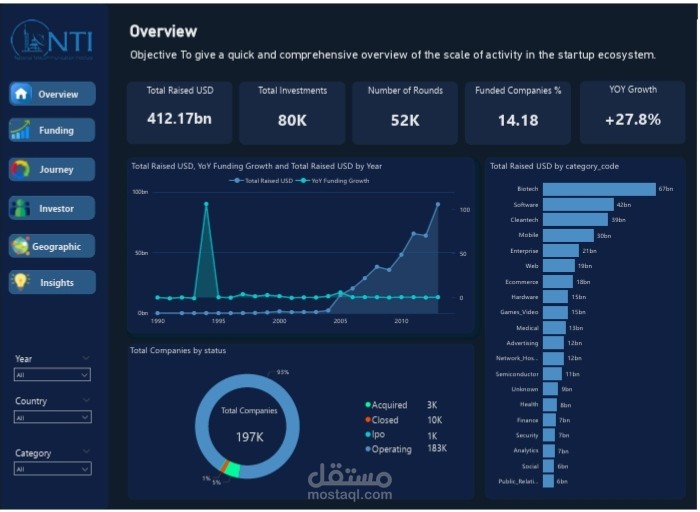
Task: Select the Mobile 30bn bar
Action: 568,235
